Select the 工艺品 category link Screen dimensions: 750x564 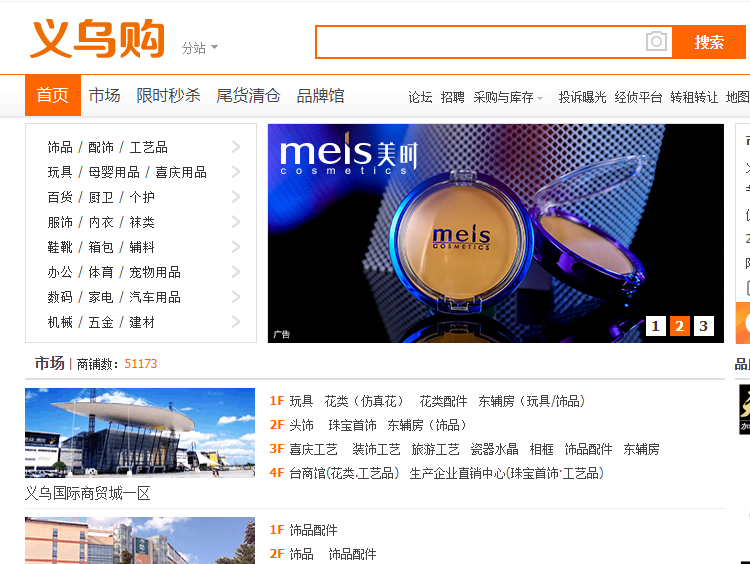coord(149,147)
